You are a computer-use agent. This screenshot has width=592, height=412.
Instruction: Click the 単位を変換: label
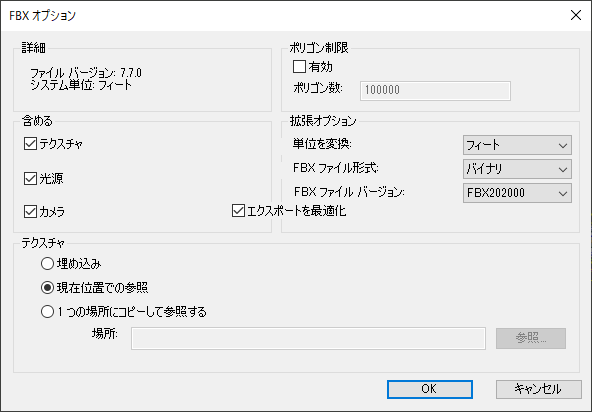(322, 144)
